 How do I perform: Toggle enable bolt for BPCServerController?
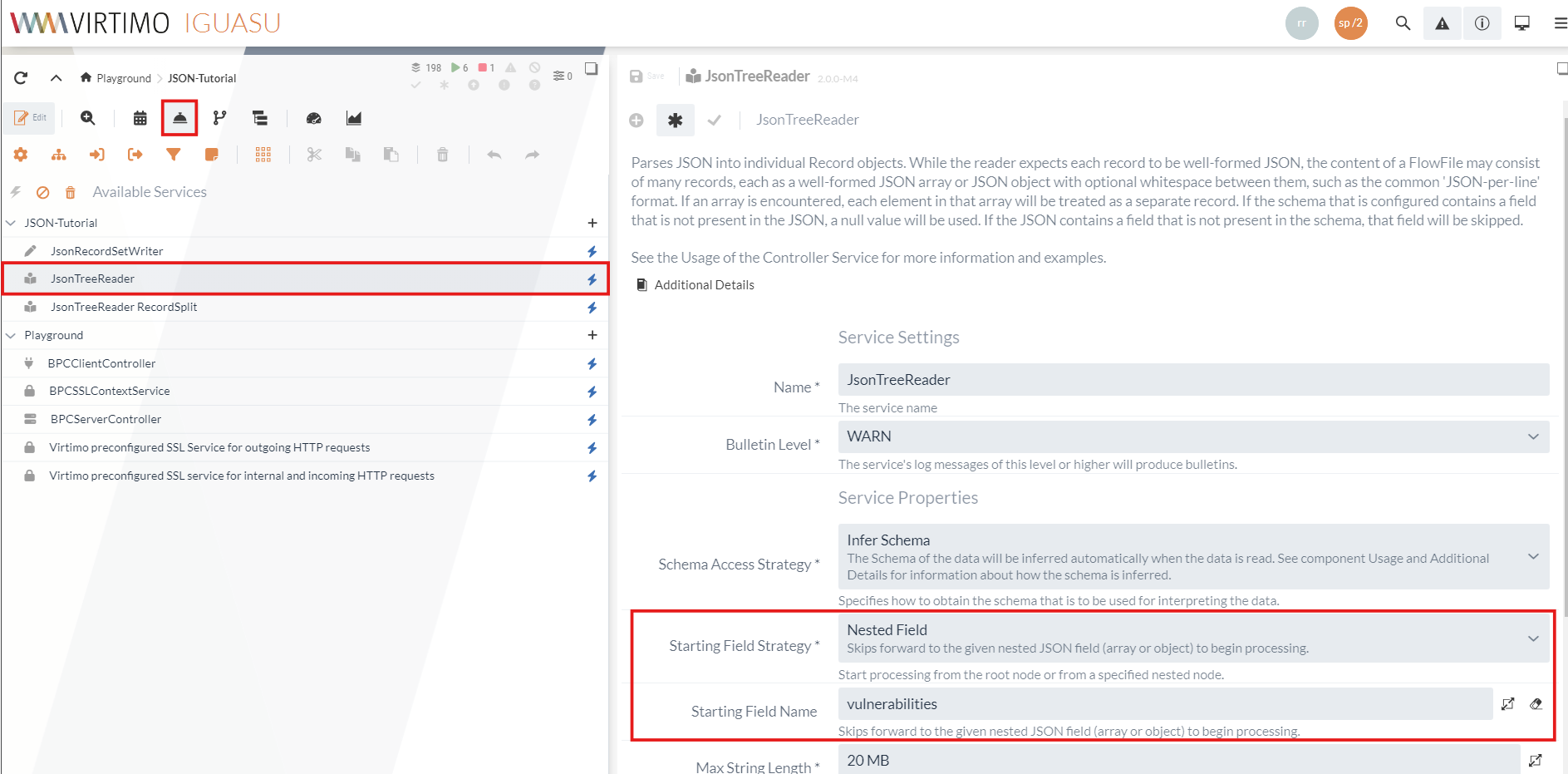pyautogui.click(x=592, y=420)
